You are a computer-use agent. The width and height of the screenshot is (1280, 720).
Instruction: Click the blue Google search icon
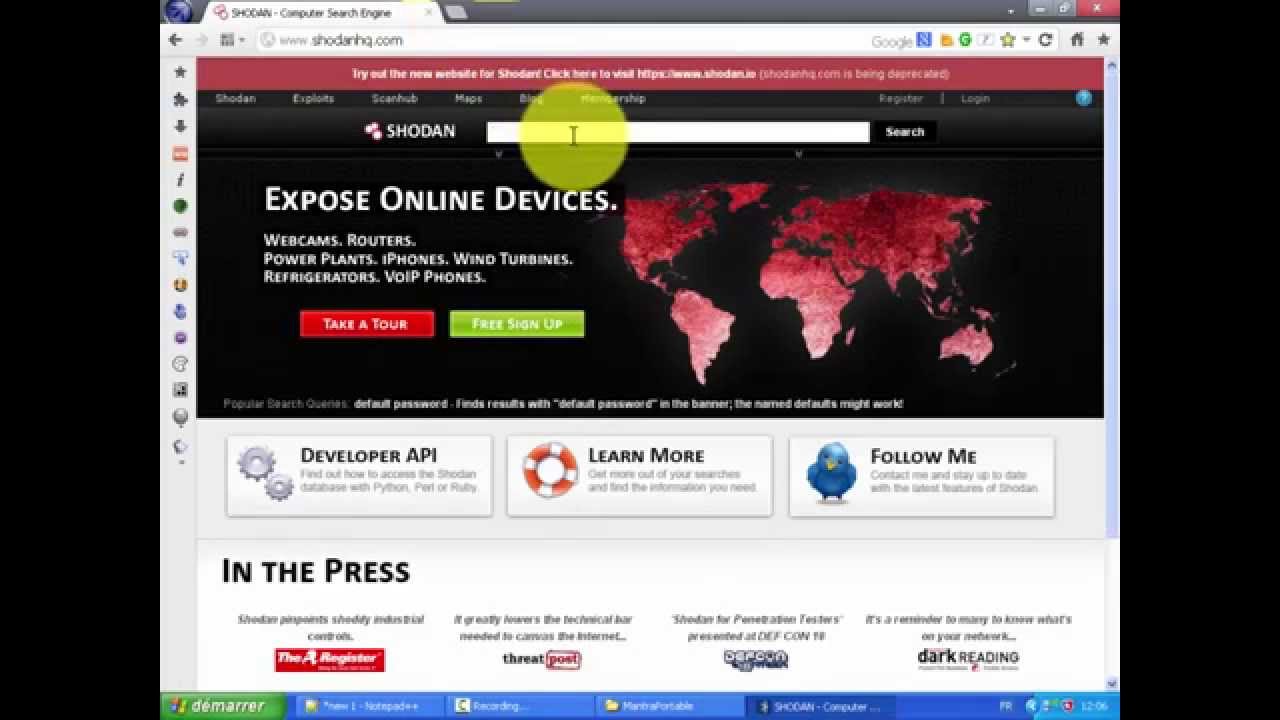pos(924,40)
